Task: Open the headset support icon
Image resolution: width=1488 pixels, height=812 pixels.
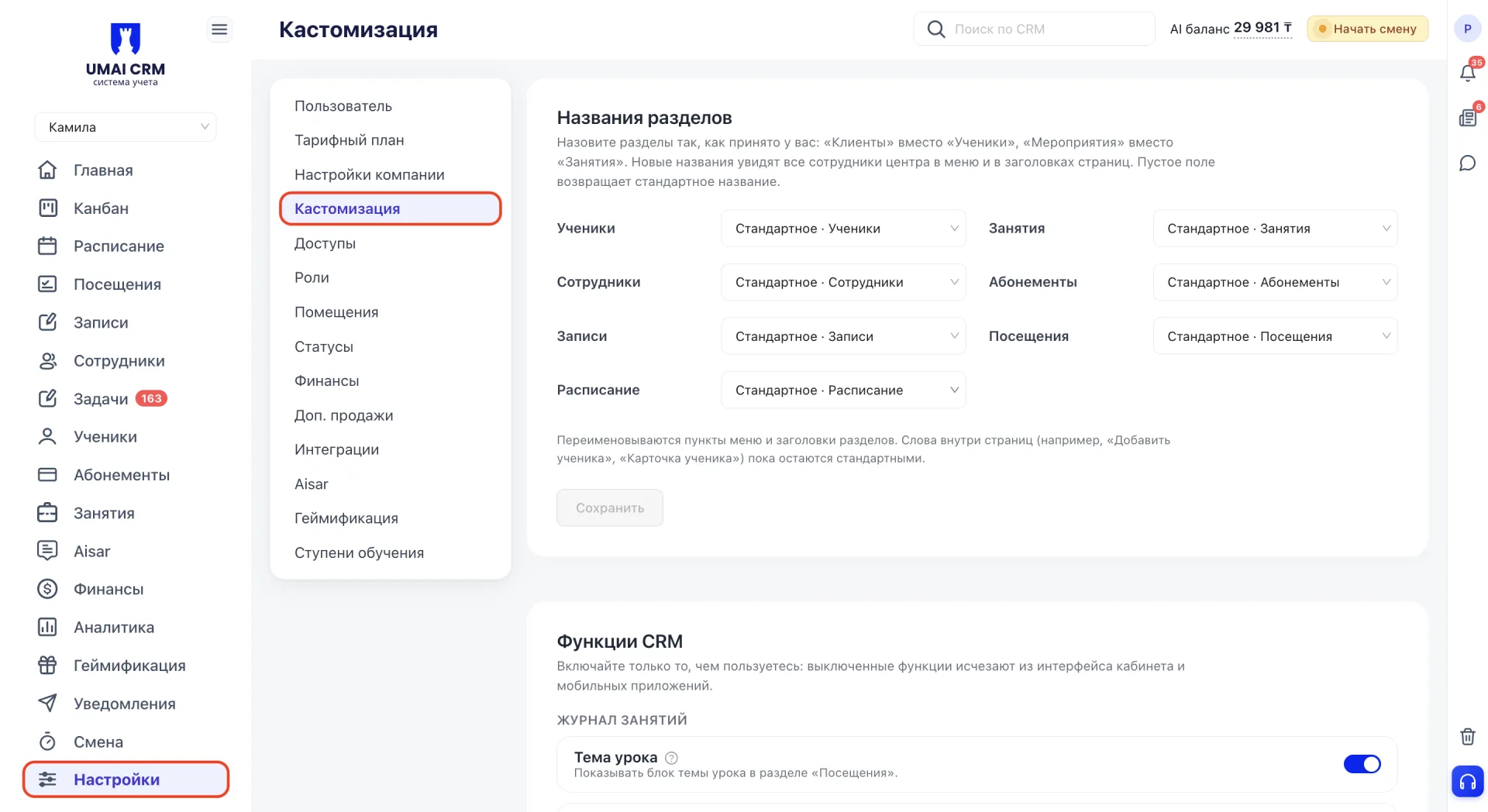Action: point(1468,781)
